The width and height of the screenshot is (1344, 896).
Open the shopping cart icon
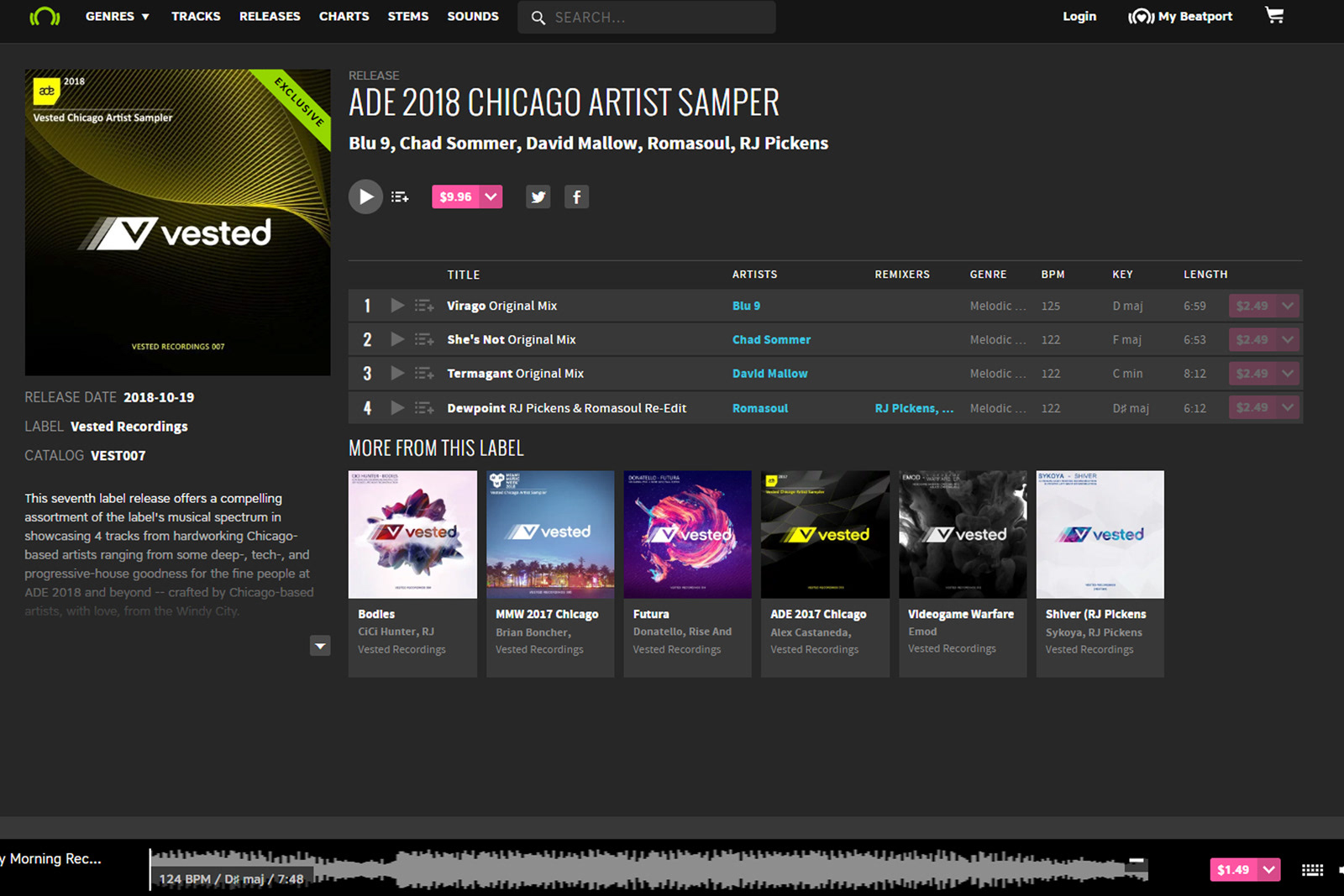pos(1274,15)
